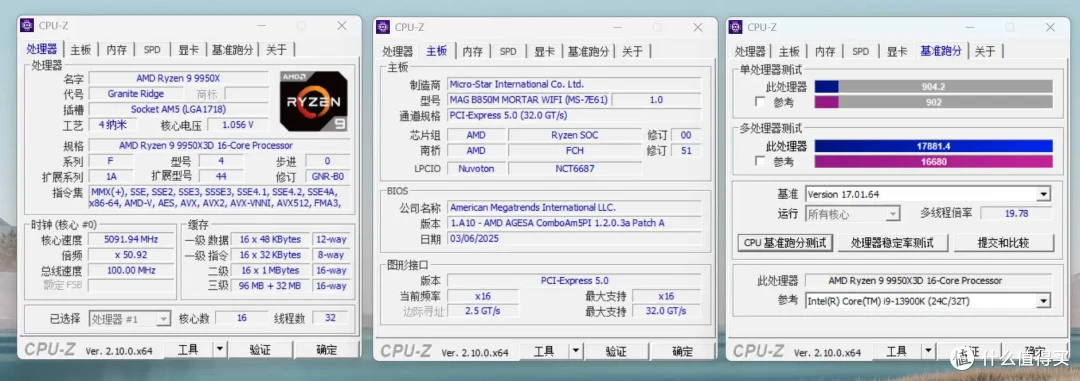The image size is (1080, 381).
Task: Open 基准跑分 tab in middle window
Action: 588,51
